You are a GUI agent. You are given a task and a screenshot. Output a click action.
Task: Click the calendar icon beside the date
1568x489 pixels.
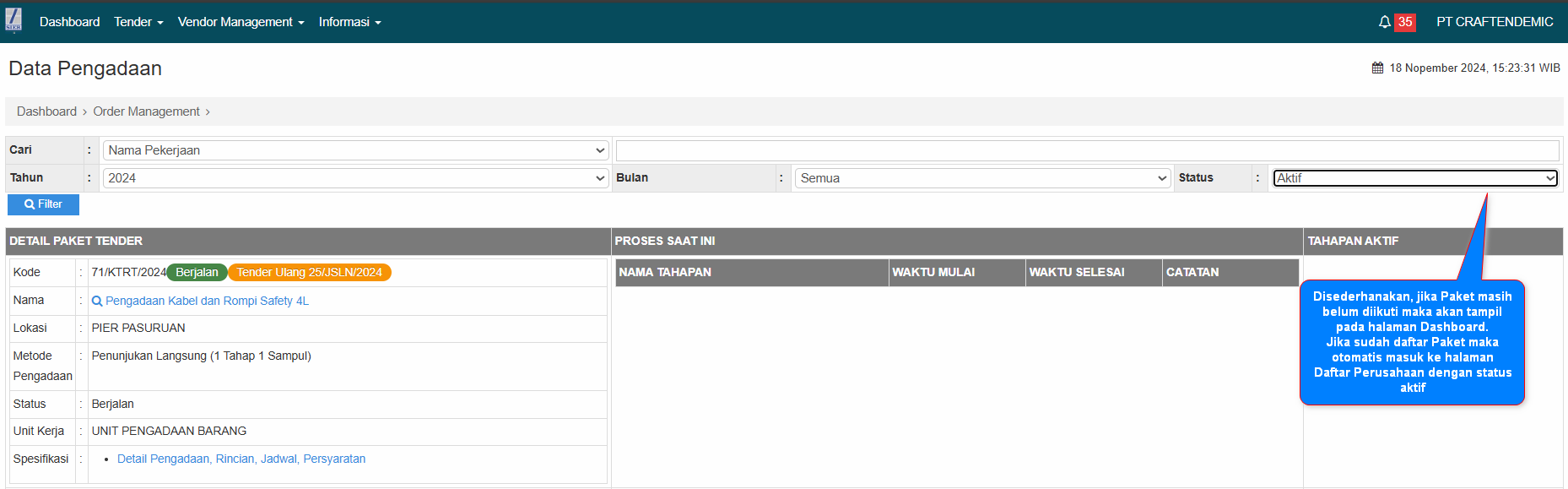(x=1377, y=68)
